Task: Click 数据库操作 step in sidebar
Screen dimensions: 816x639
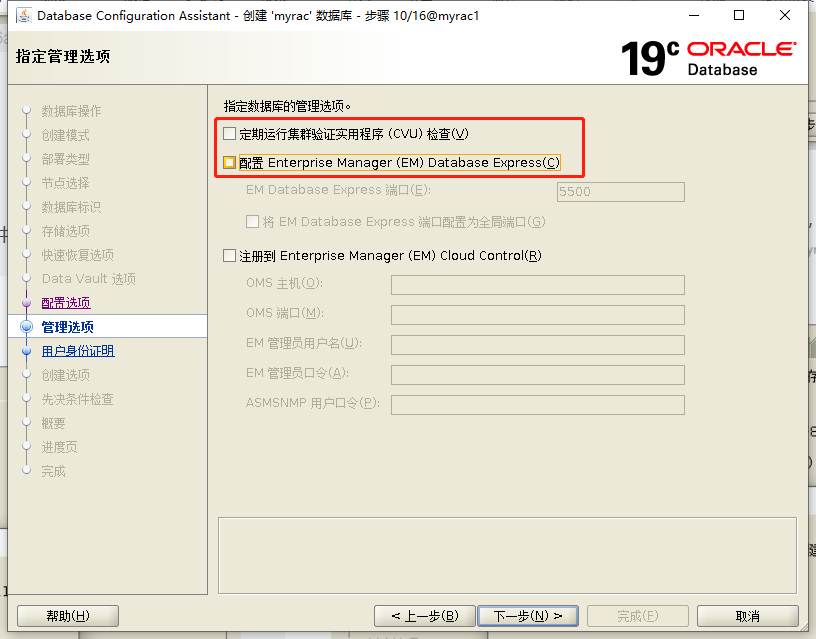Action: coord(71,111)
